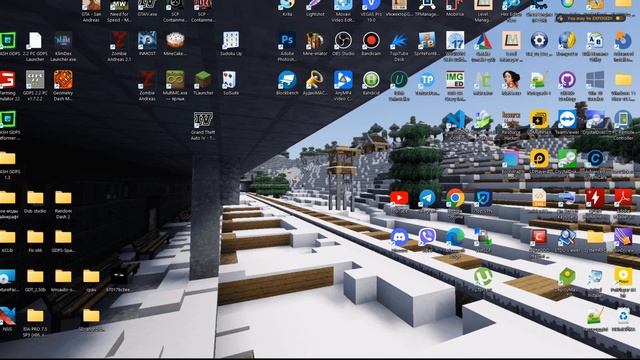The width and height of the screenshot is (640, 360).
Task: Select the 'Mobirise' icon label
Action: pos(455,14)
